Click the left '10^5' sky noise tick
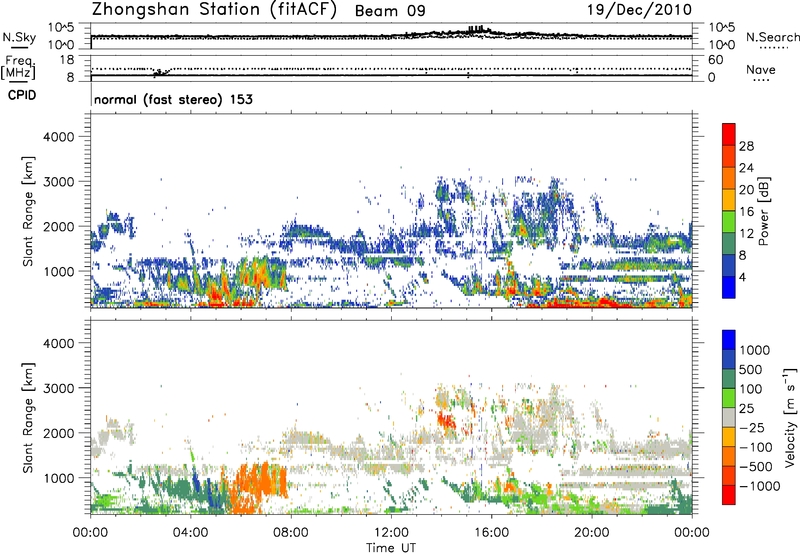 pos(61,27)
